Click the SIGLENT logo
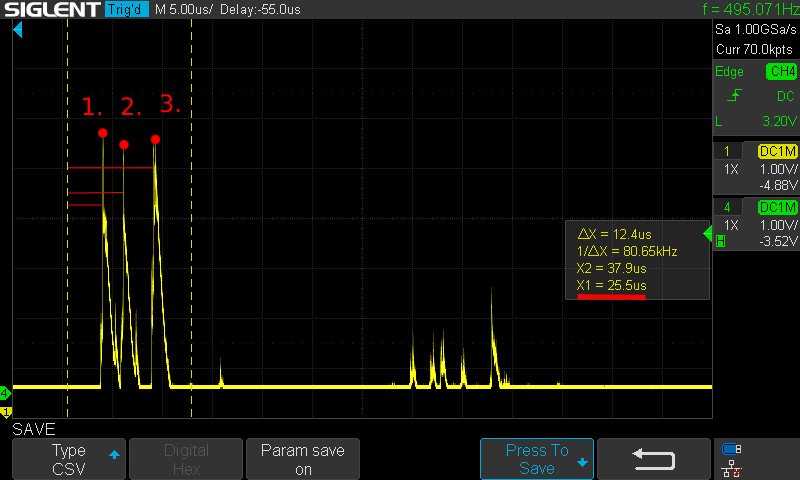The image size is (800, 480). pyautogui.click(x=53, y=9)
